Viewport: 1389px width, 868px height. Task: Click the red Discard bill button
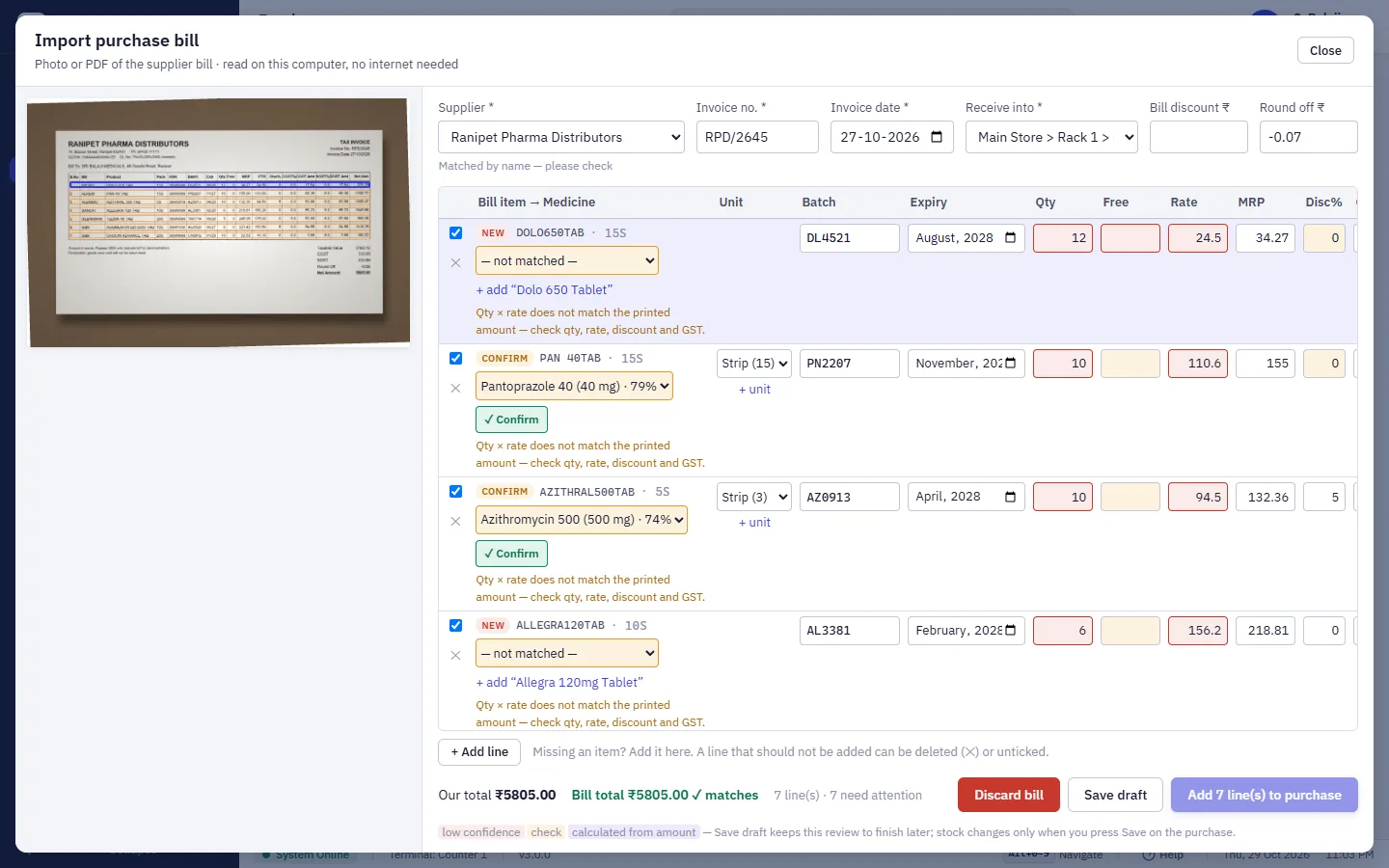click(1009, 795)
